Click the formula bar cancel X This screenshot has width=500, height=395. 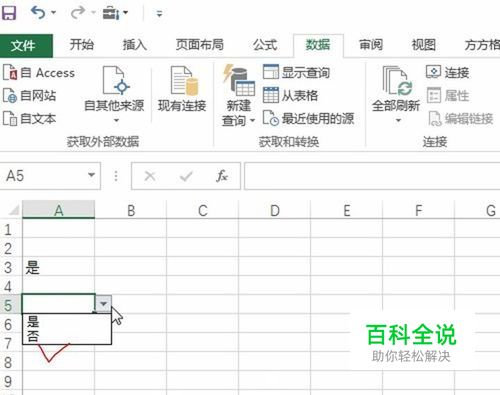pyautogui.click(x=150, y=176)
